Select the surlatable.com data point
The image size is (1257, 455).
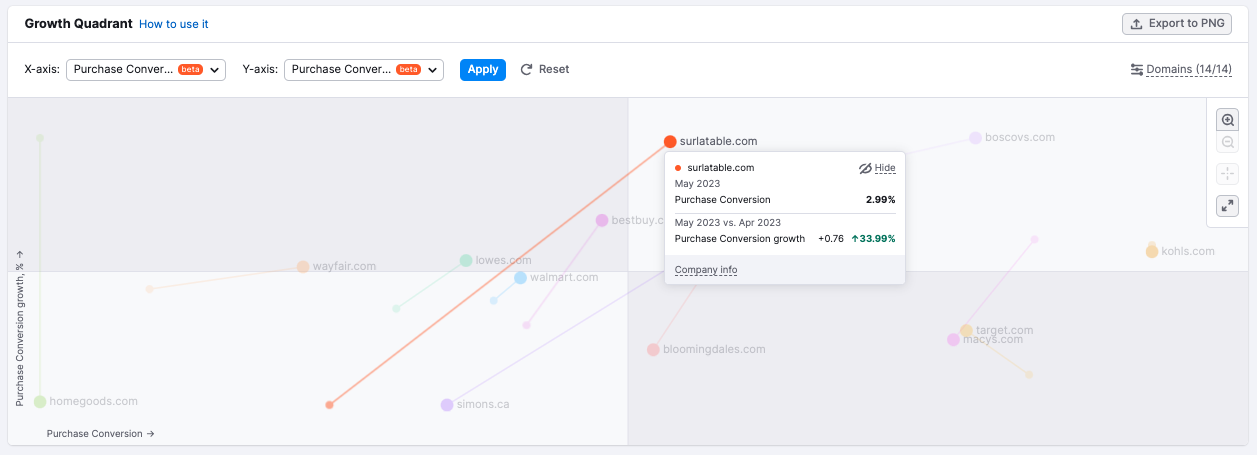670,142
